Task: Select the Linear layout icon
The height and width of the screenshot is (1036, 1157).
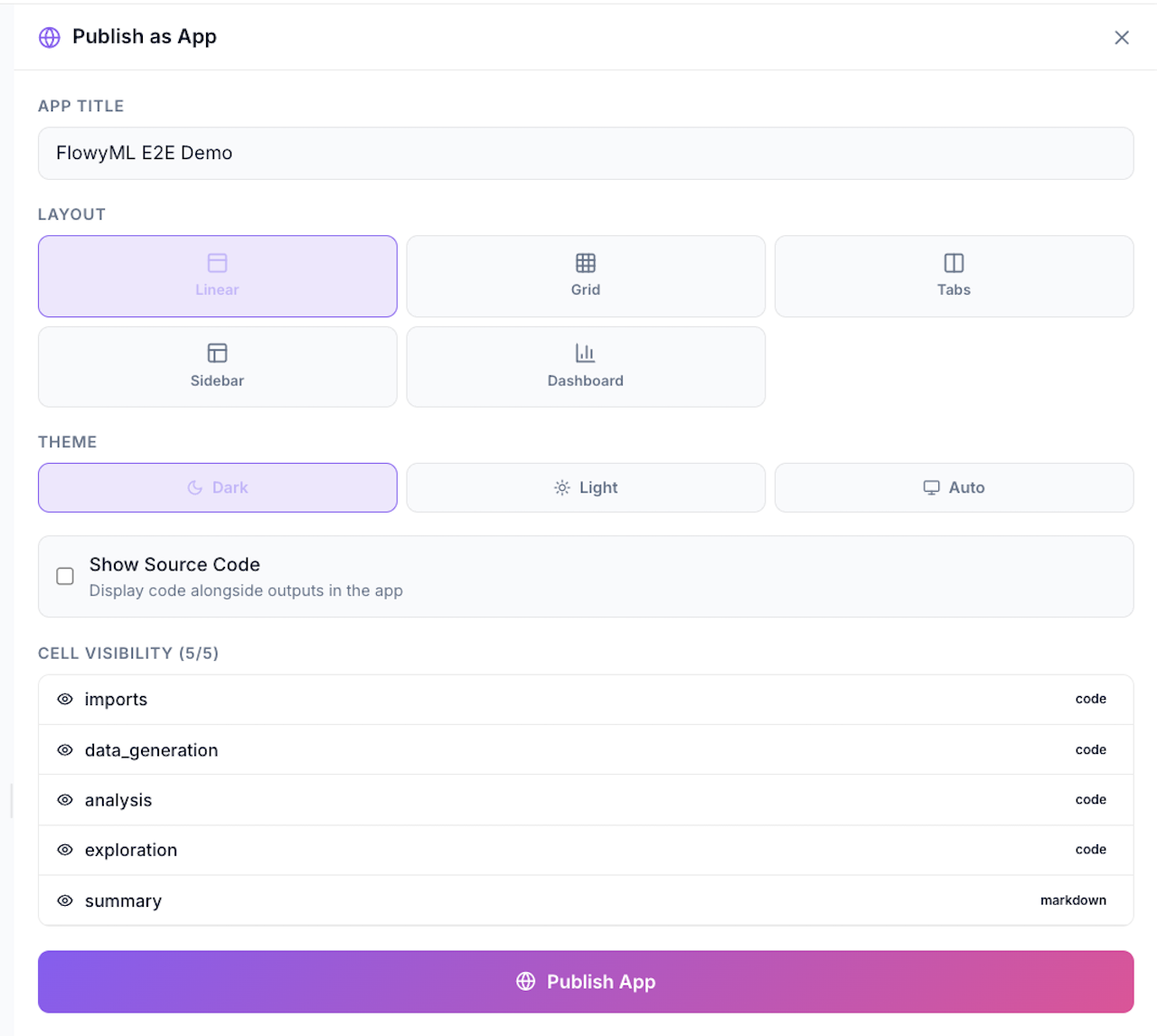Action: point(217,263)
